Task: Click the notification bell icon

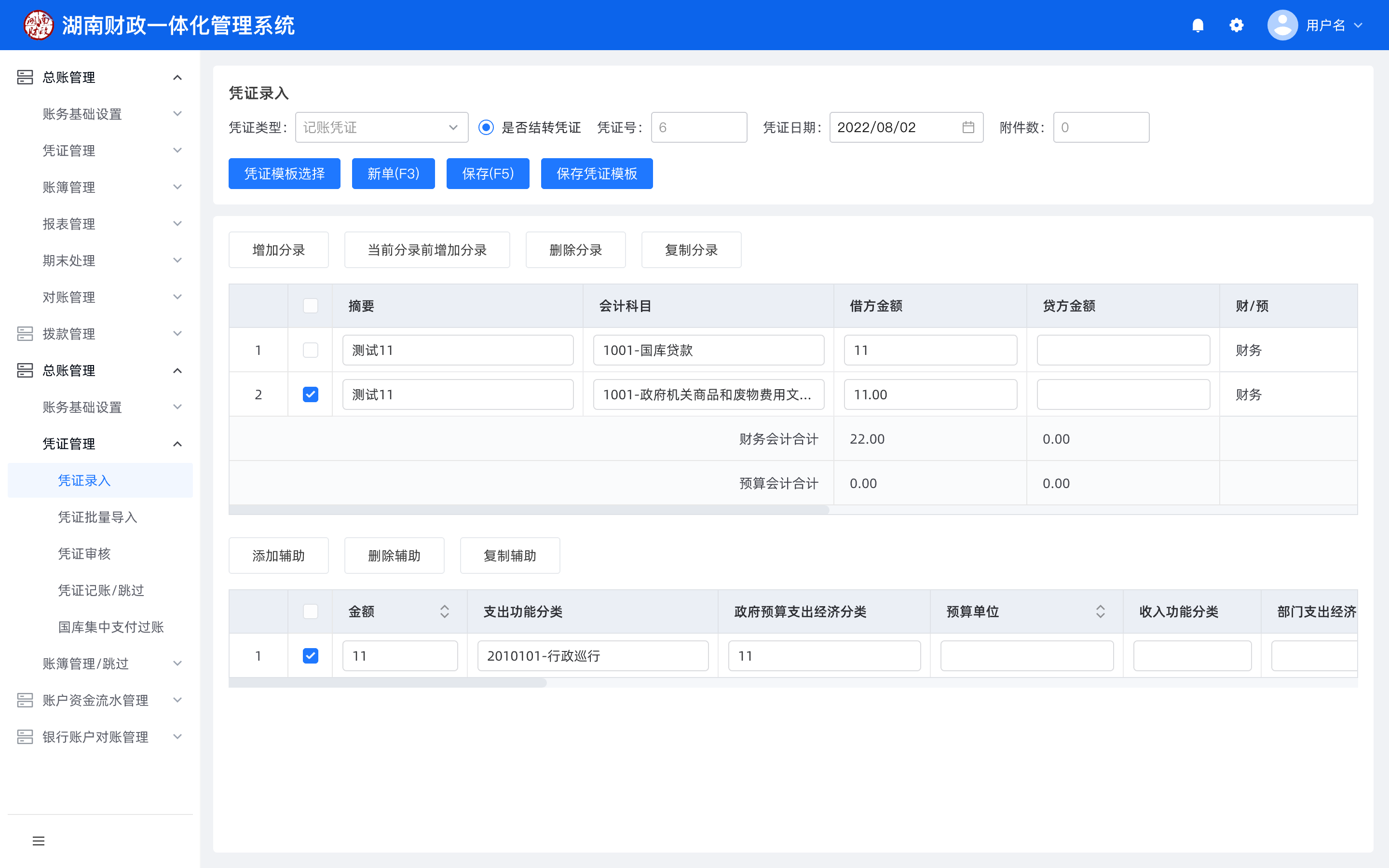Action: tap(1198, 25)
